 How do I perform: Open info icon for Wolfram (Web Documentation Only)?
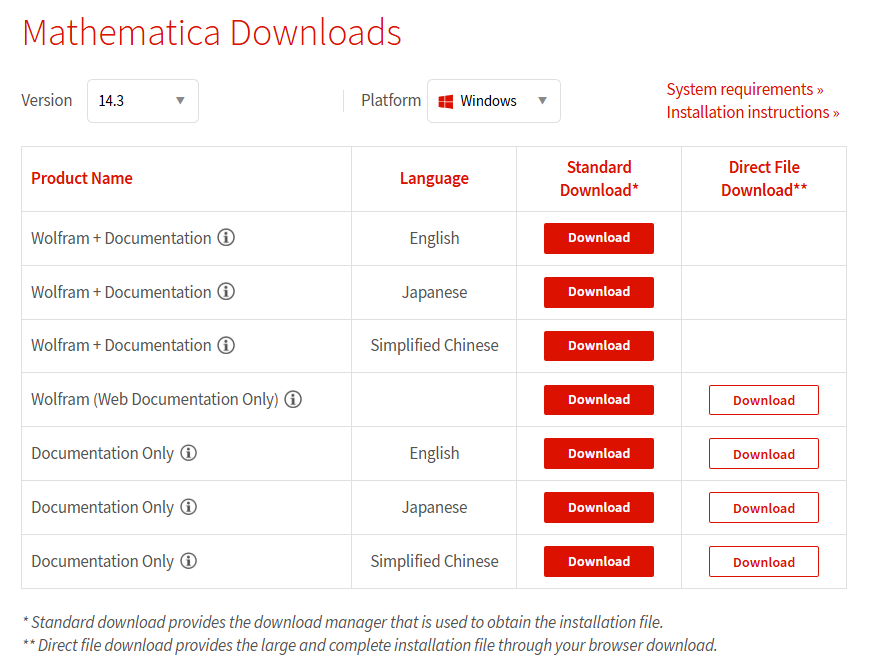[293, 399]
